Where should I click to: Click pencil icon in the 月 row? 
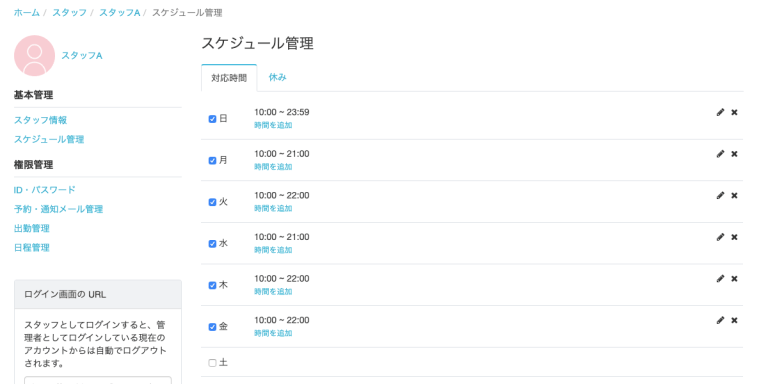(720, 154)
